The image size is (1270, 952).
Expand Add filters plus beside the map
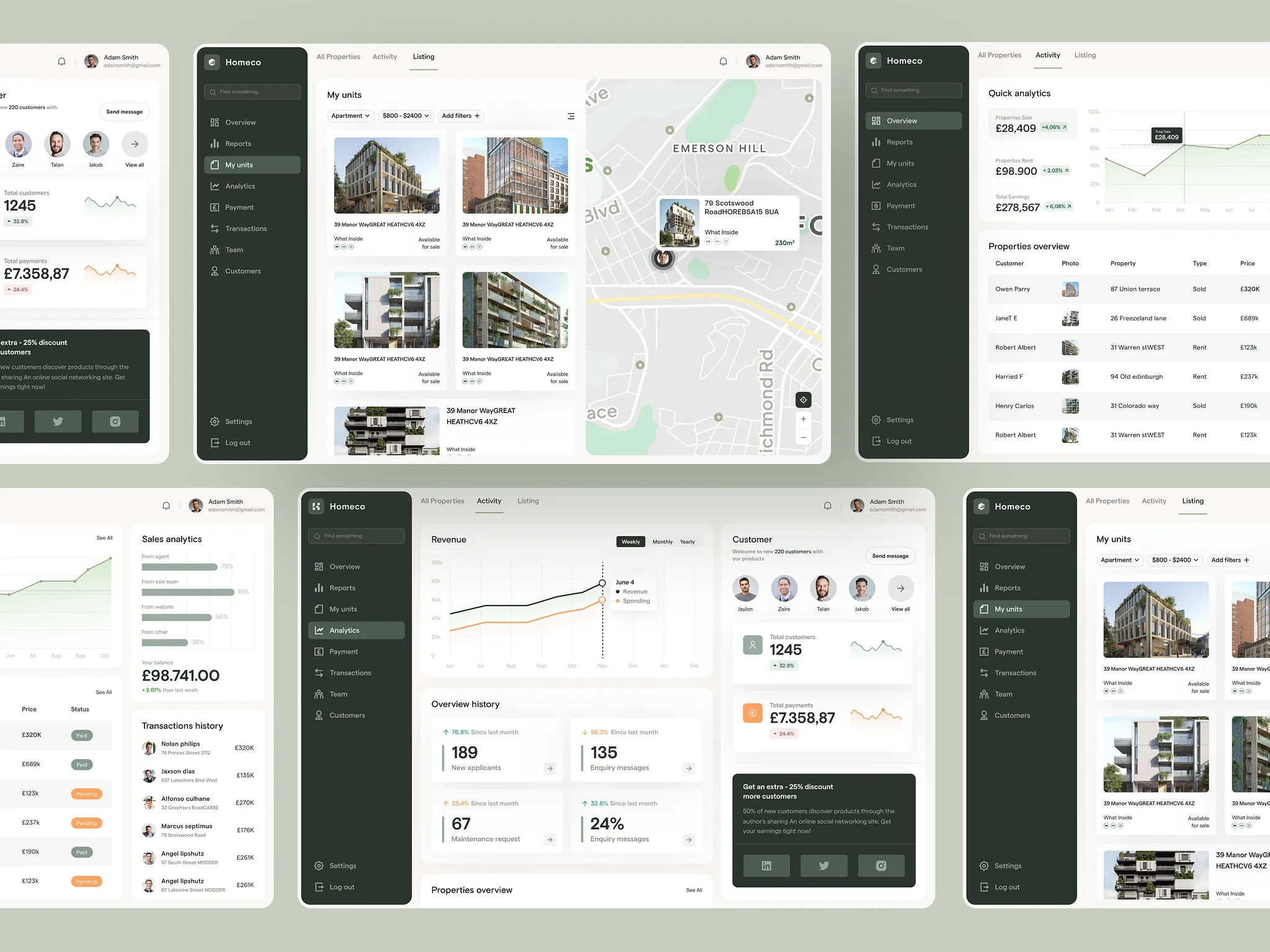[461, 116]
